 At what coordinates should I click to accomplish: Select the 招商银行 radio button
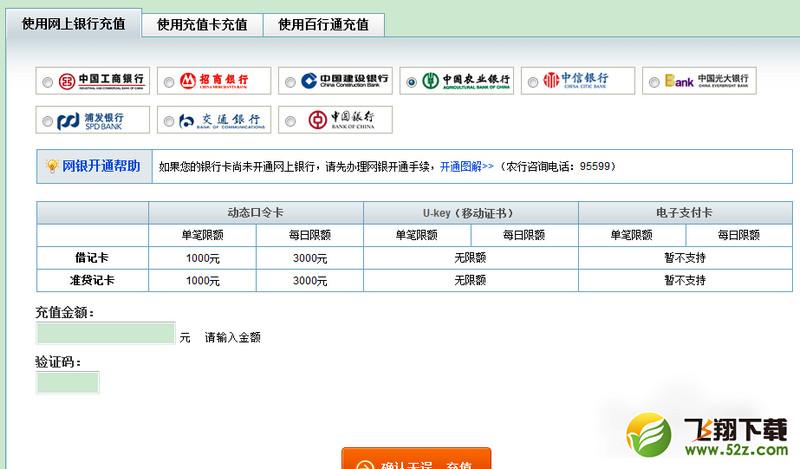pyautogui.click(x=169, y=82)
